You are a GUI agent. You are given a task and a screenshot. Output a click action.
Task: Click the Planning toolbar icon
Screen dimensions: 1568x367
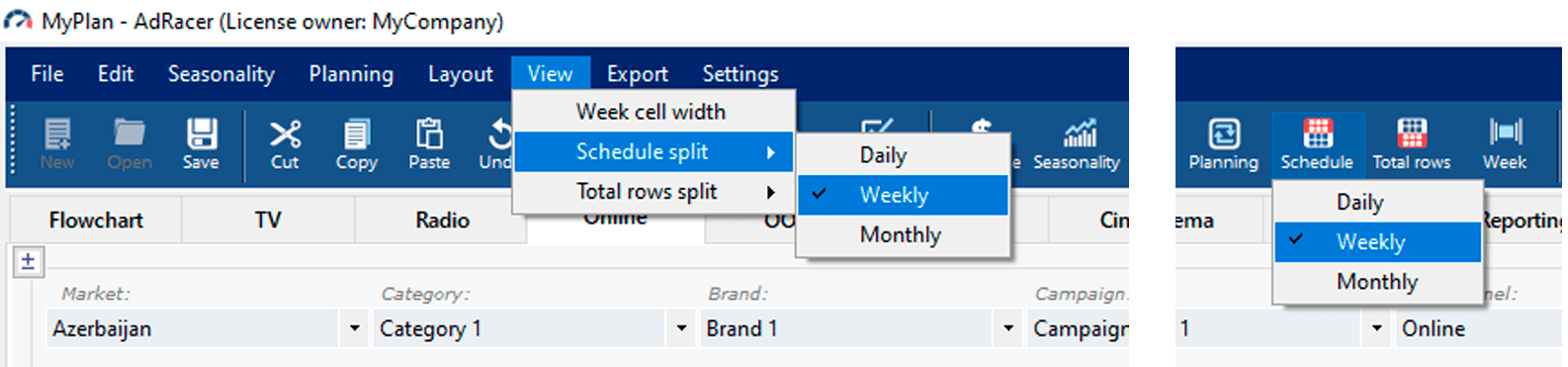pyautogui.click(x=1224, y=144)
